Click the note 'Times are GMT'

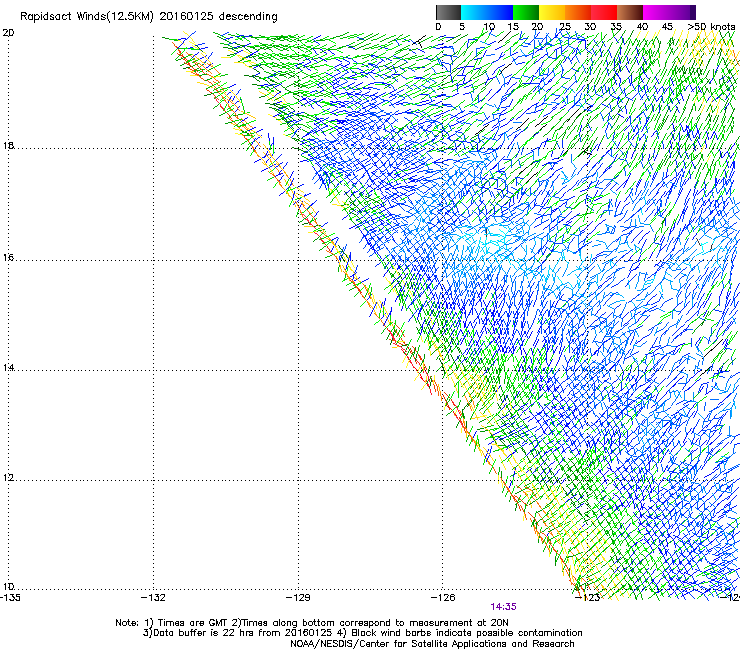pos(193,623)
